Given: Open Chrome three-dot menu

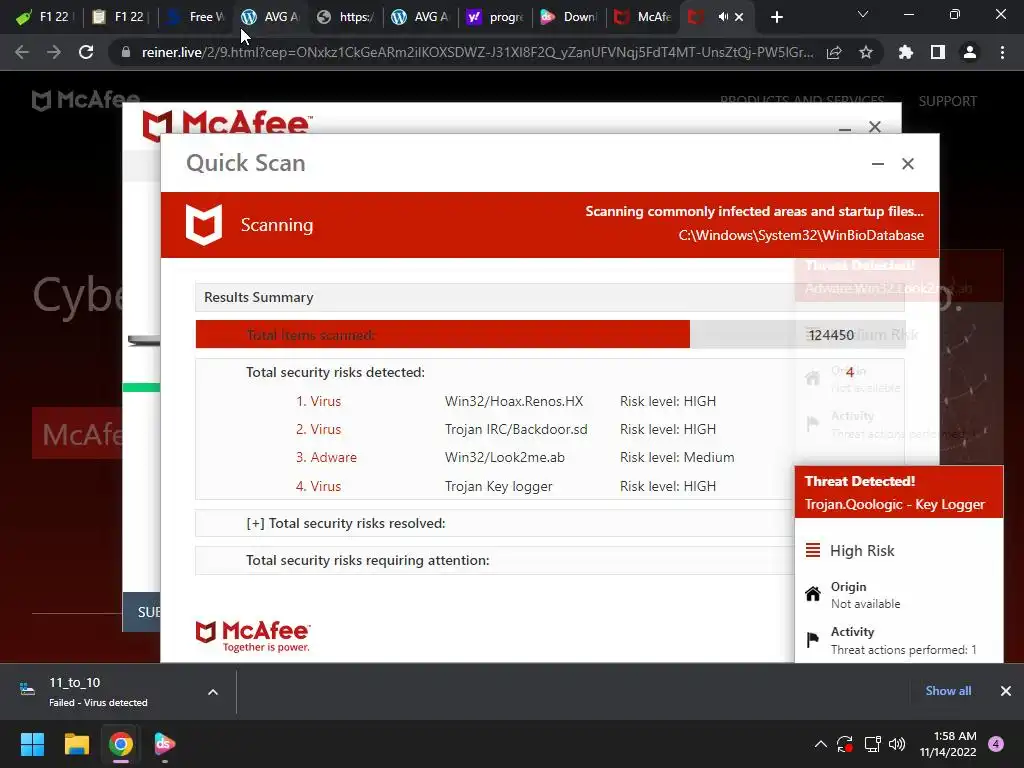Looking at the screenshot, I should [x=1002, y=52].
